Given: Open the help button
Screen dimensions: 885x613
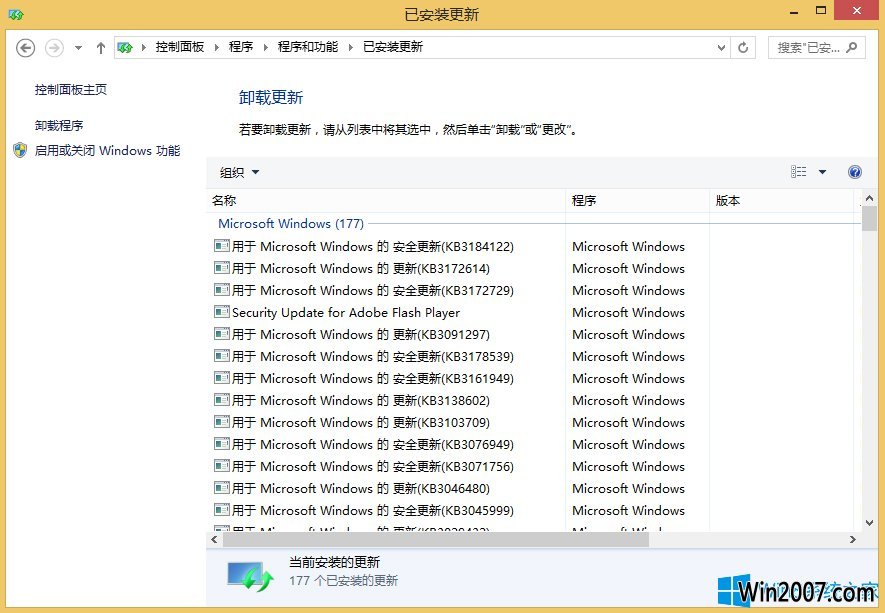Looking at the screenshot, I should (x=855, y=172).
